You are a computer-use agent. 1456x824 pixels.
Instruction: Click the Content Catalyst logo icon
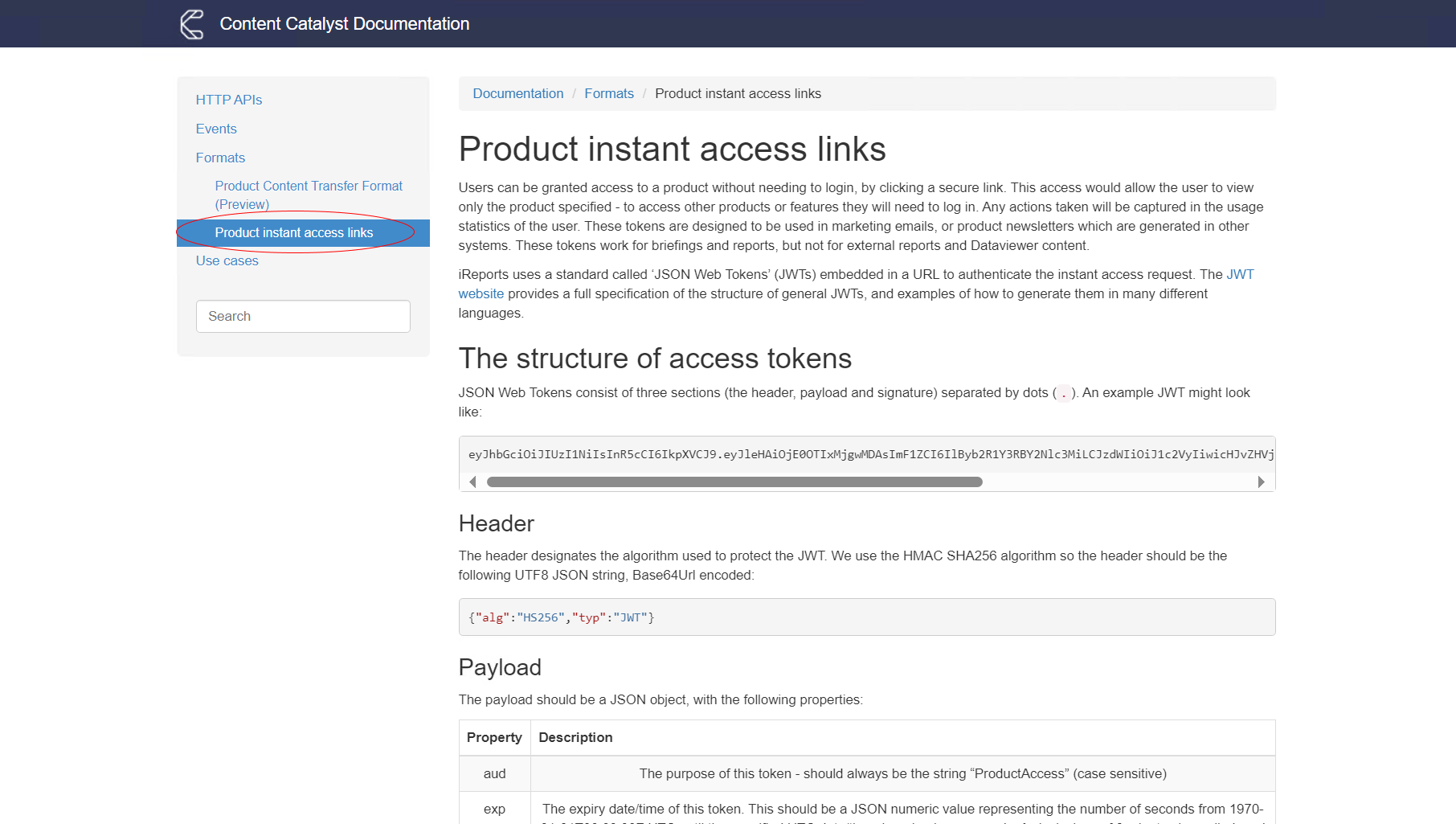[x=192, y=24]
